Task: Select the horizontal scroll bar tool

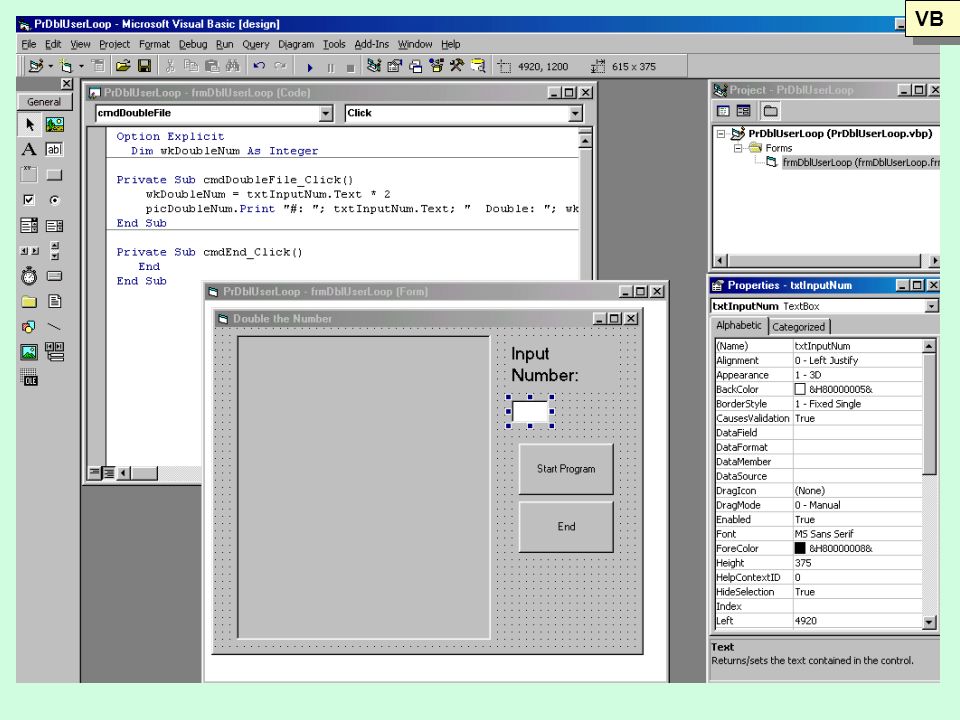Action: click(29, 251)
